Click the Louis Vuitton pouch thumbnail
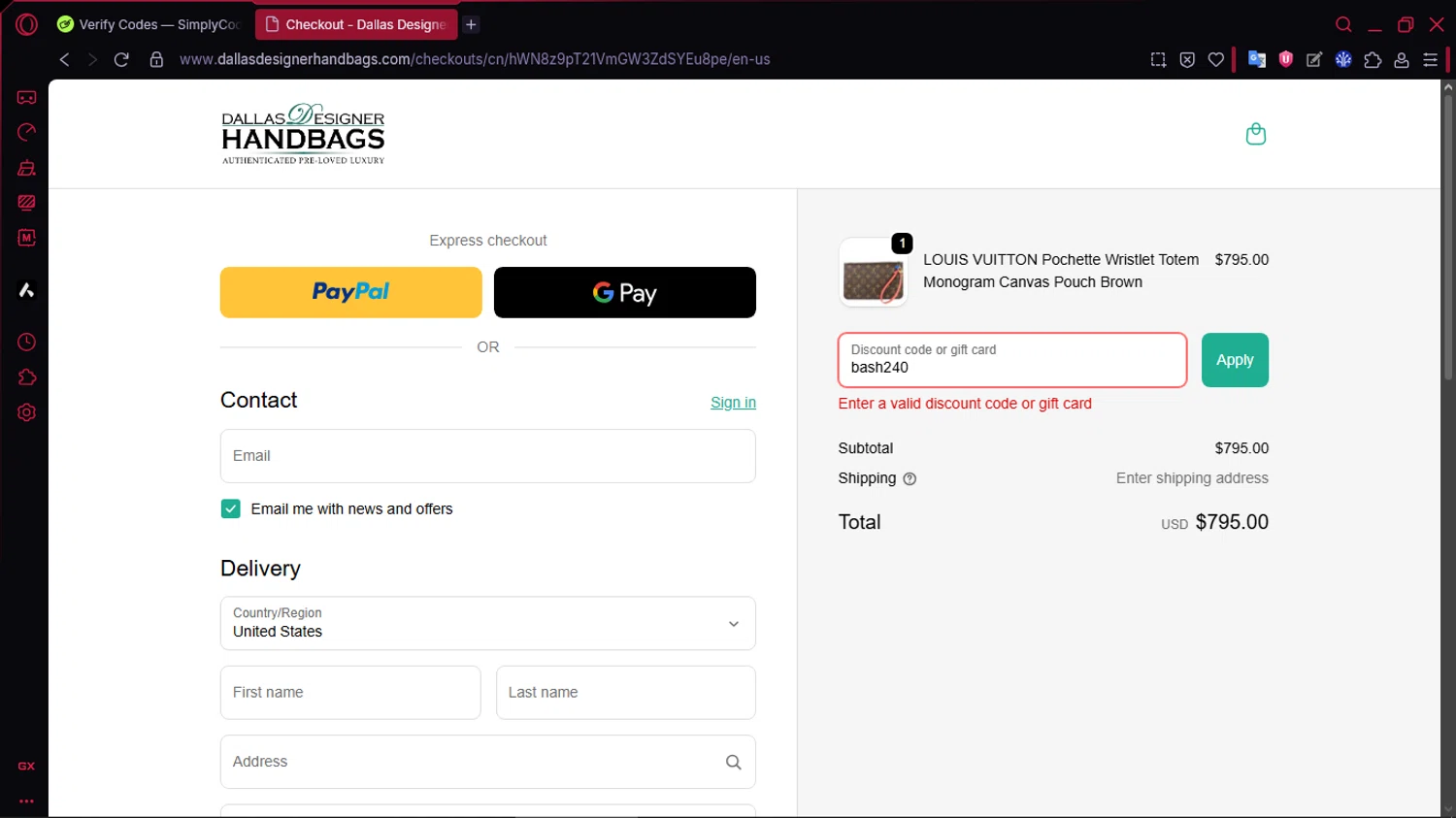This screenshot has height=818, width=1456. 874,273
